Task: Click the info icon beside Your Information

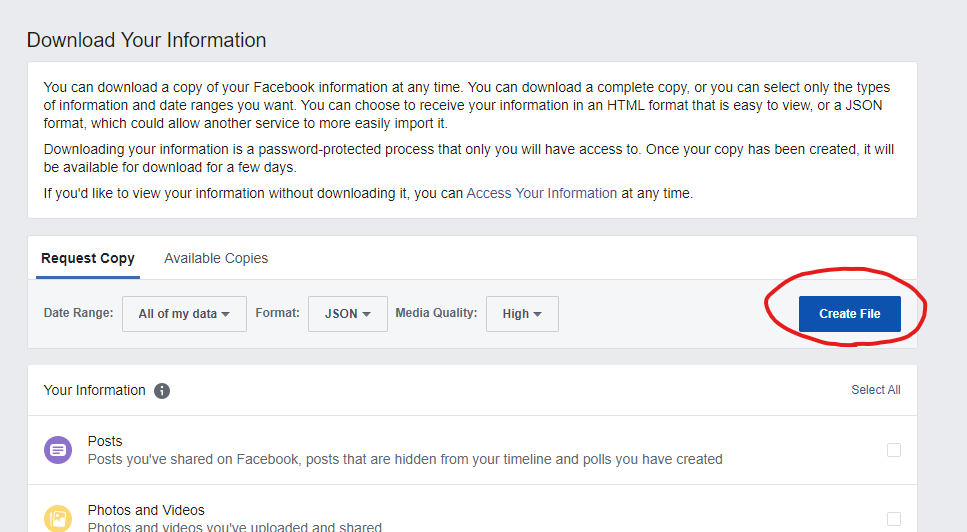Action: click(x=162, y=391)
